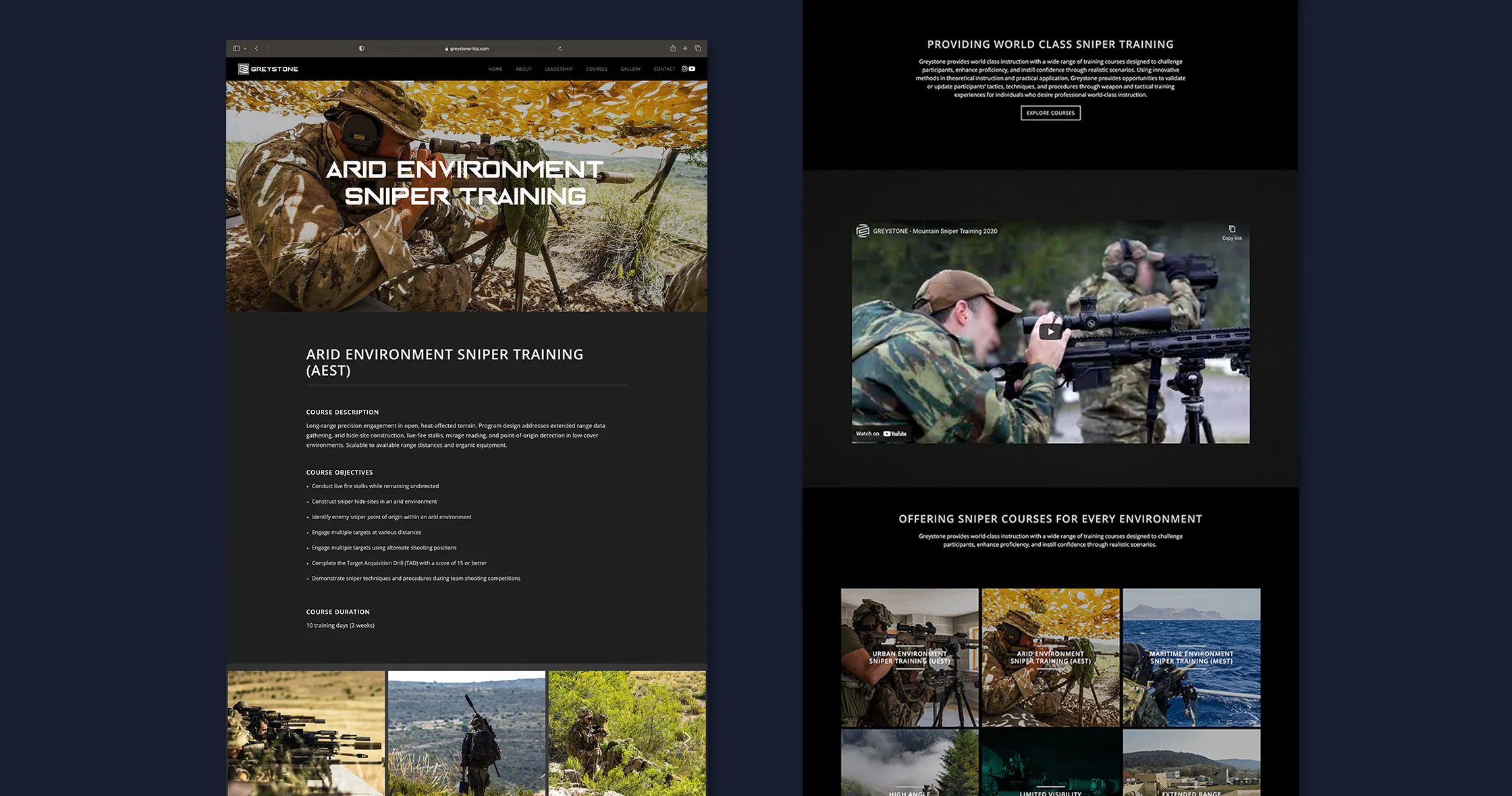Go forward with the browser forward arrow
Screen dimensions: 1512x796
(x=268, y=49)
